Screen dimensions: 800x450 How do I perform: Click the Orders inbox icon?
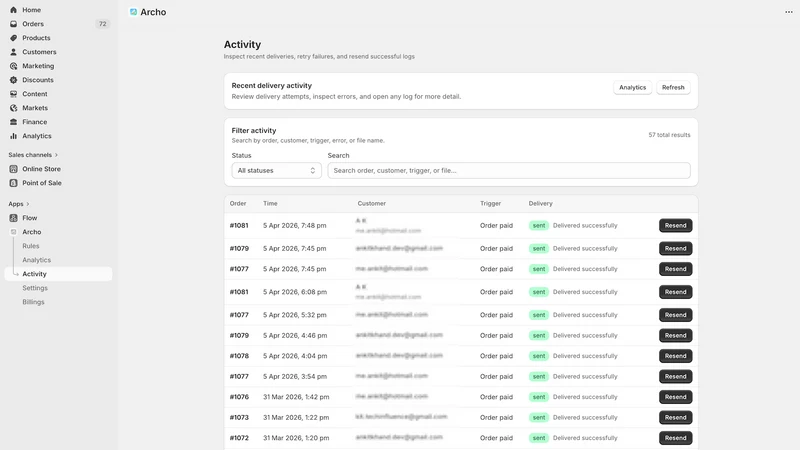[13, 24]
